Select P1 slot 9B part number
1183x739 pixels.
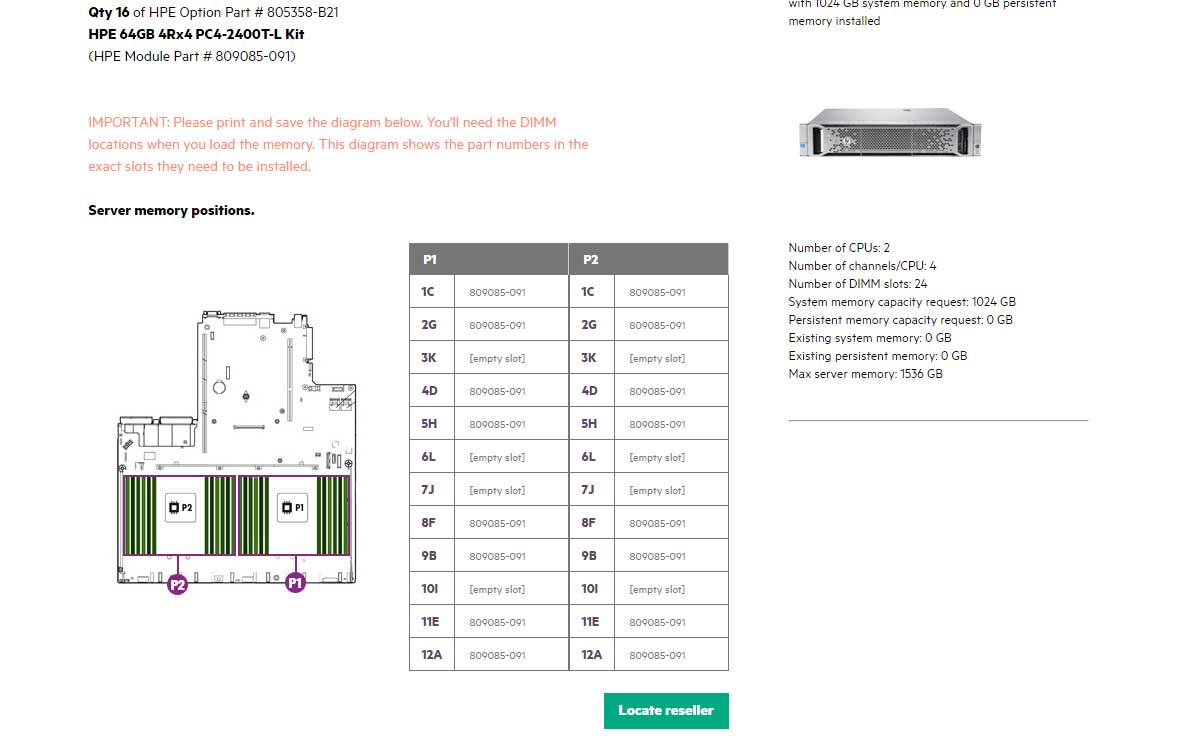497,557
